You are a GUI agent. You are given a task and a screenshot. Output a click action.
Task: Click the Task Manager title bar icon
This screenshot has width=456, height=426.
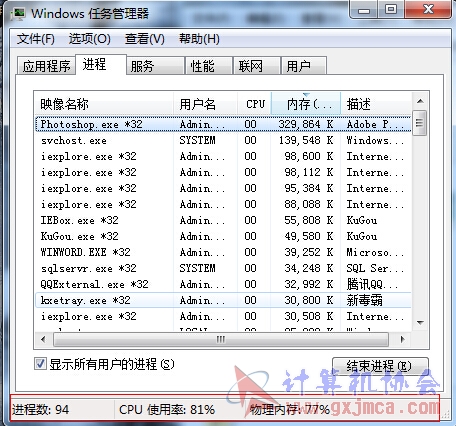click(x=18, y=14)
